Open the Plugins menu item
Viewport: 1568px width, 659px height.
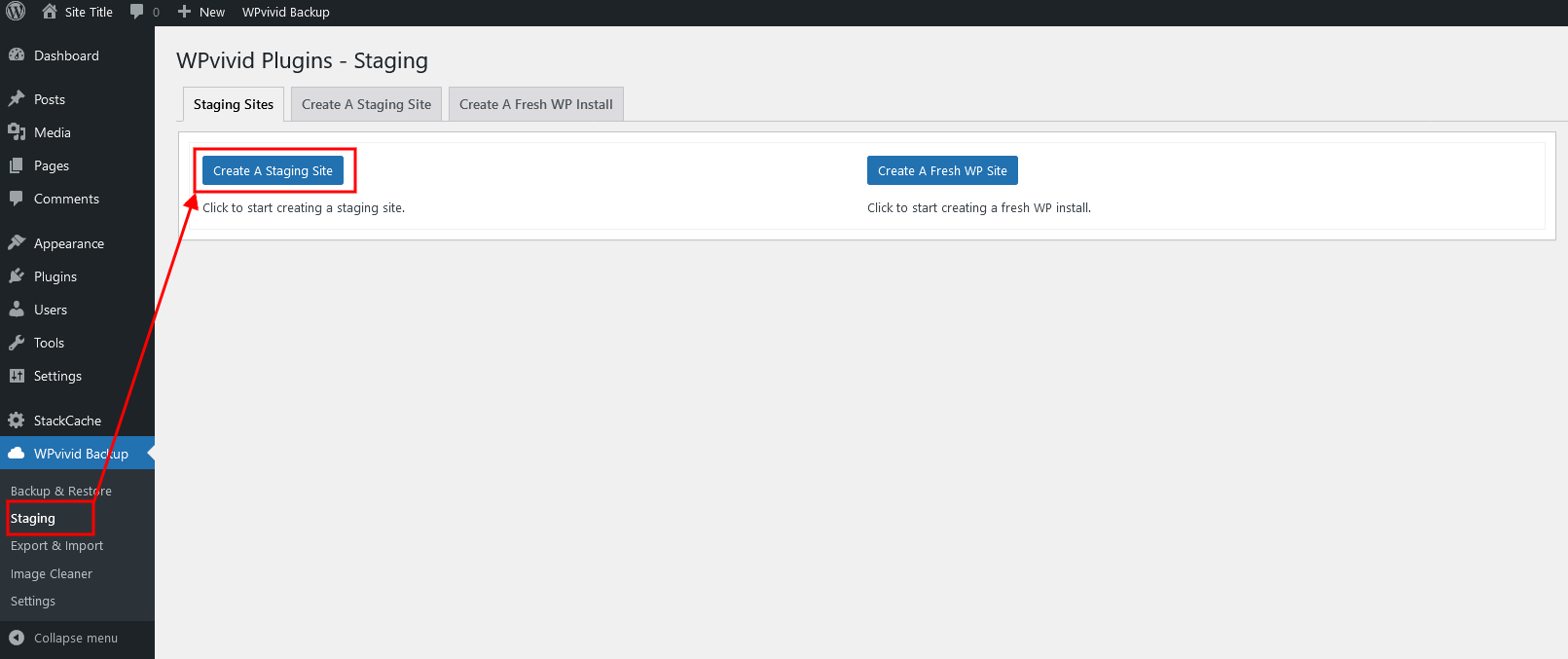coord(55,276)
